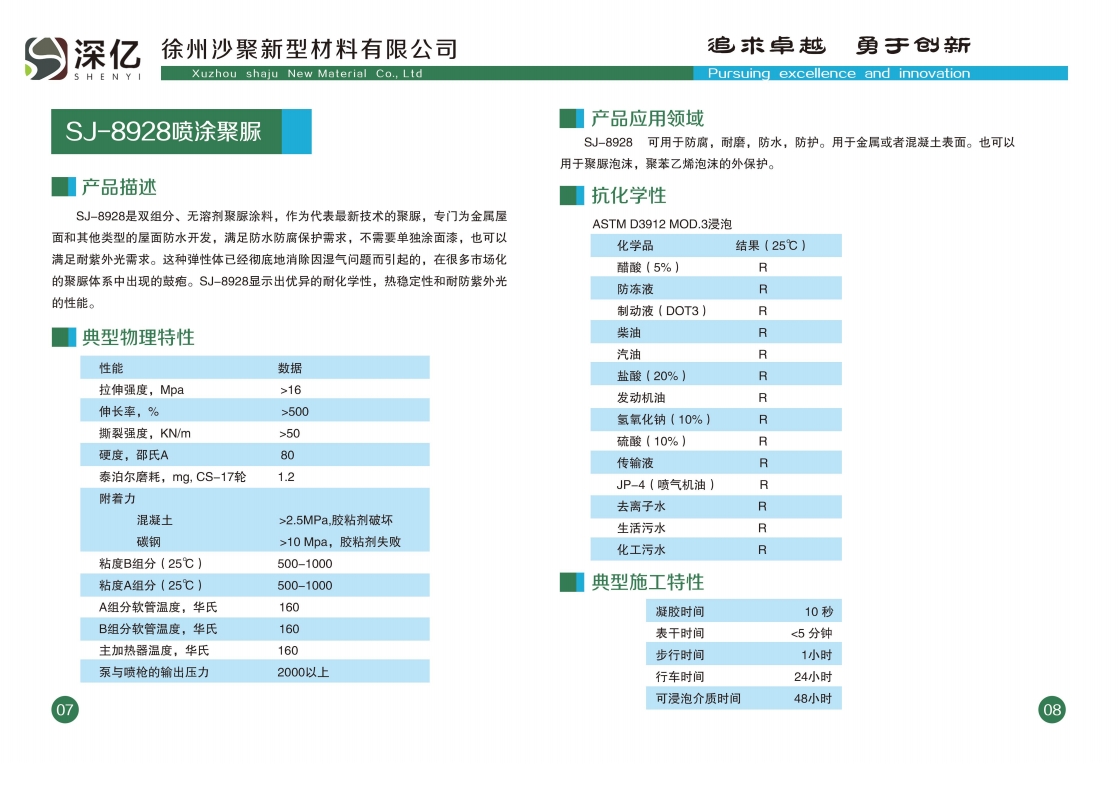Select the "A组分软管温度，华氏" label
The width and height of the screenshot is (1118, 789).
coord(158,607)
